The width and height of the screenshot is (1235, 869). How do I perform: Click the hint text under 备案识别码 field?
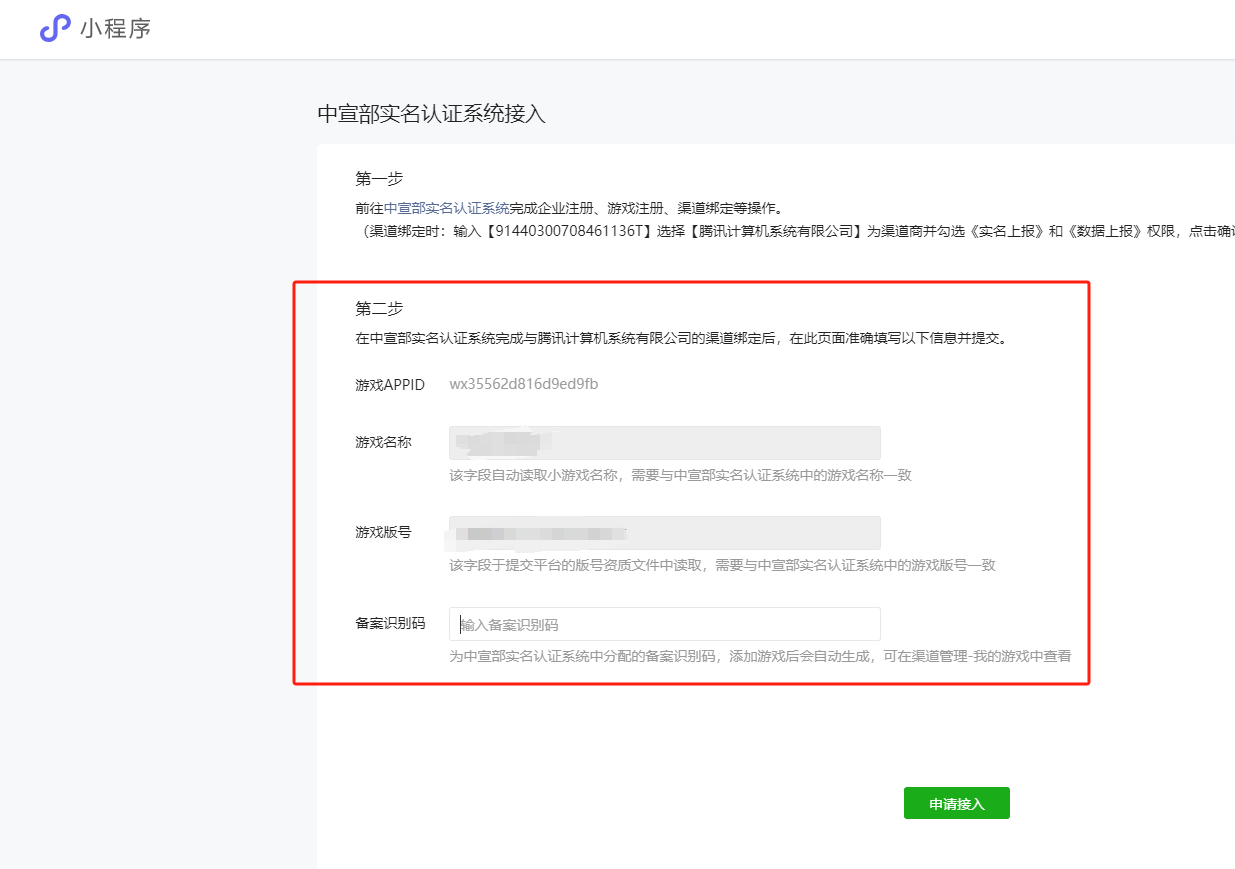coord(760,657)
